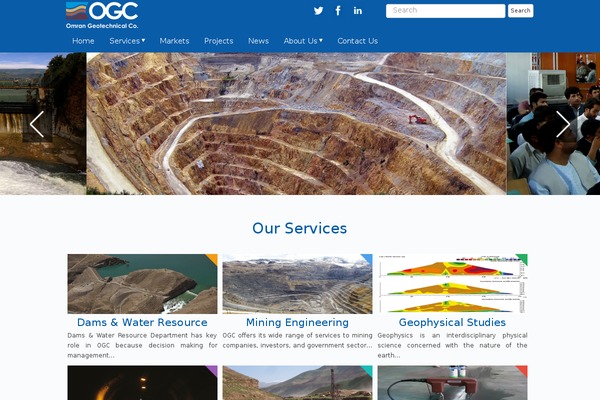Image resolution: width=600 pixels, height=400 pixels.
Task: Open Mining Engineering heading link
Action: coord(297,322)
